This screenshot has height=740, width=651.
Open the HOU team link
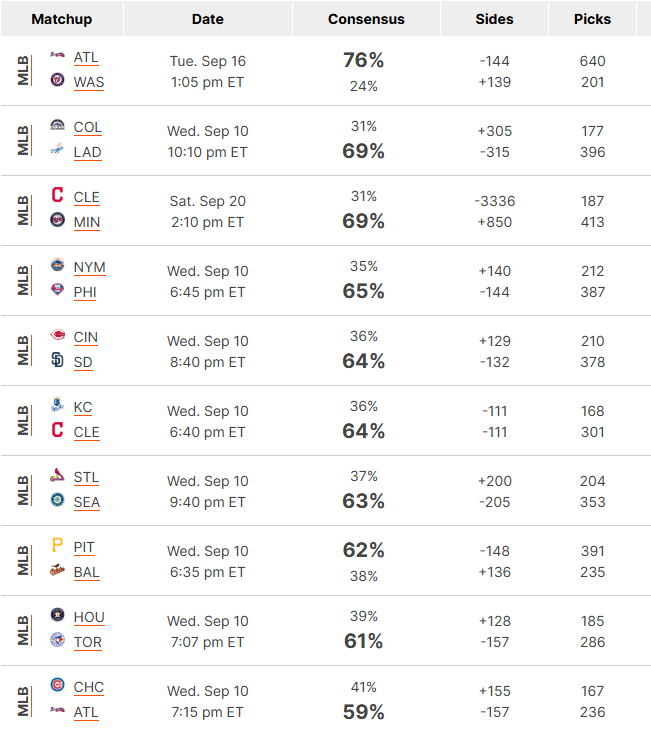coord(89,617)
